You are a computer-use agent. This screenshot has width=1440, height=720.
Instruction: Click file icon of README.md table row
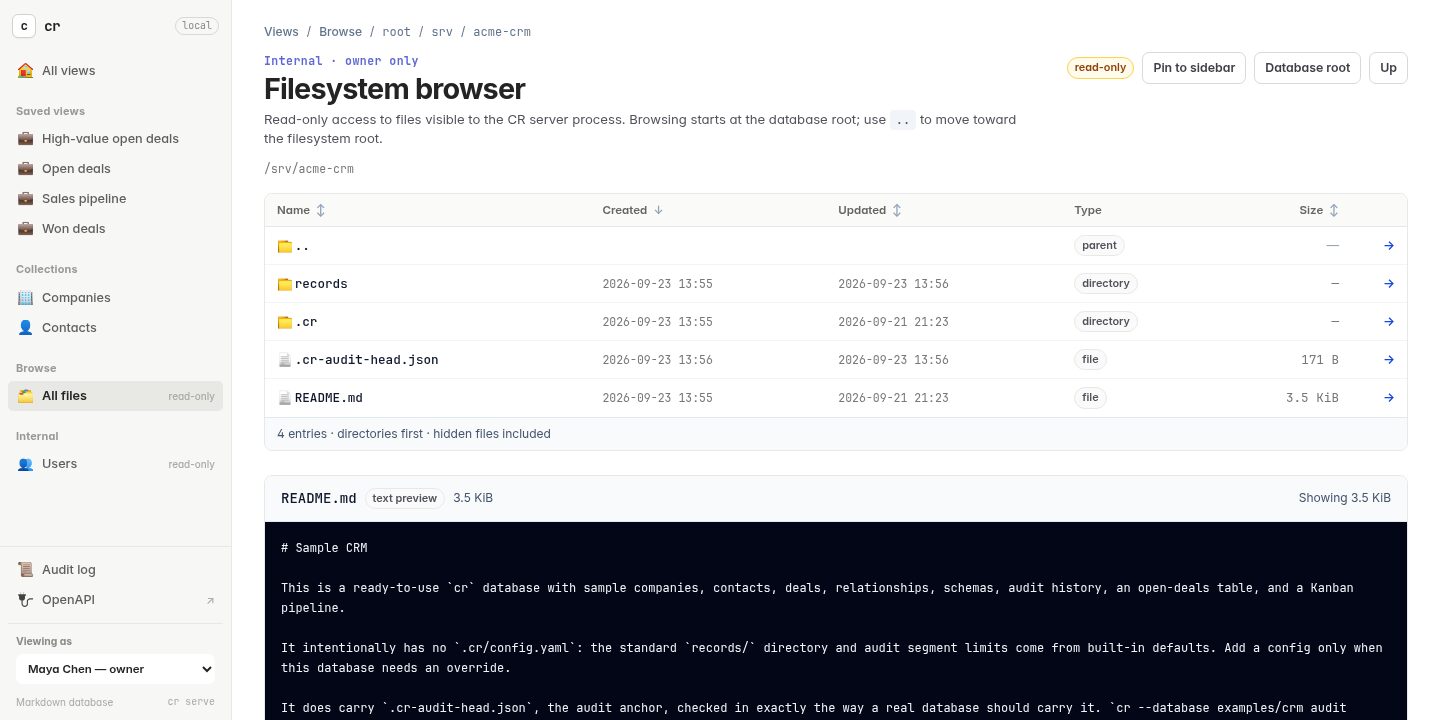point(285,398)
